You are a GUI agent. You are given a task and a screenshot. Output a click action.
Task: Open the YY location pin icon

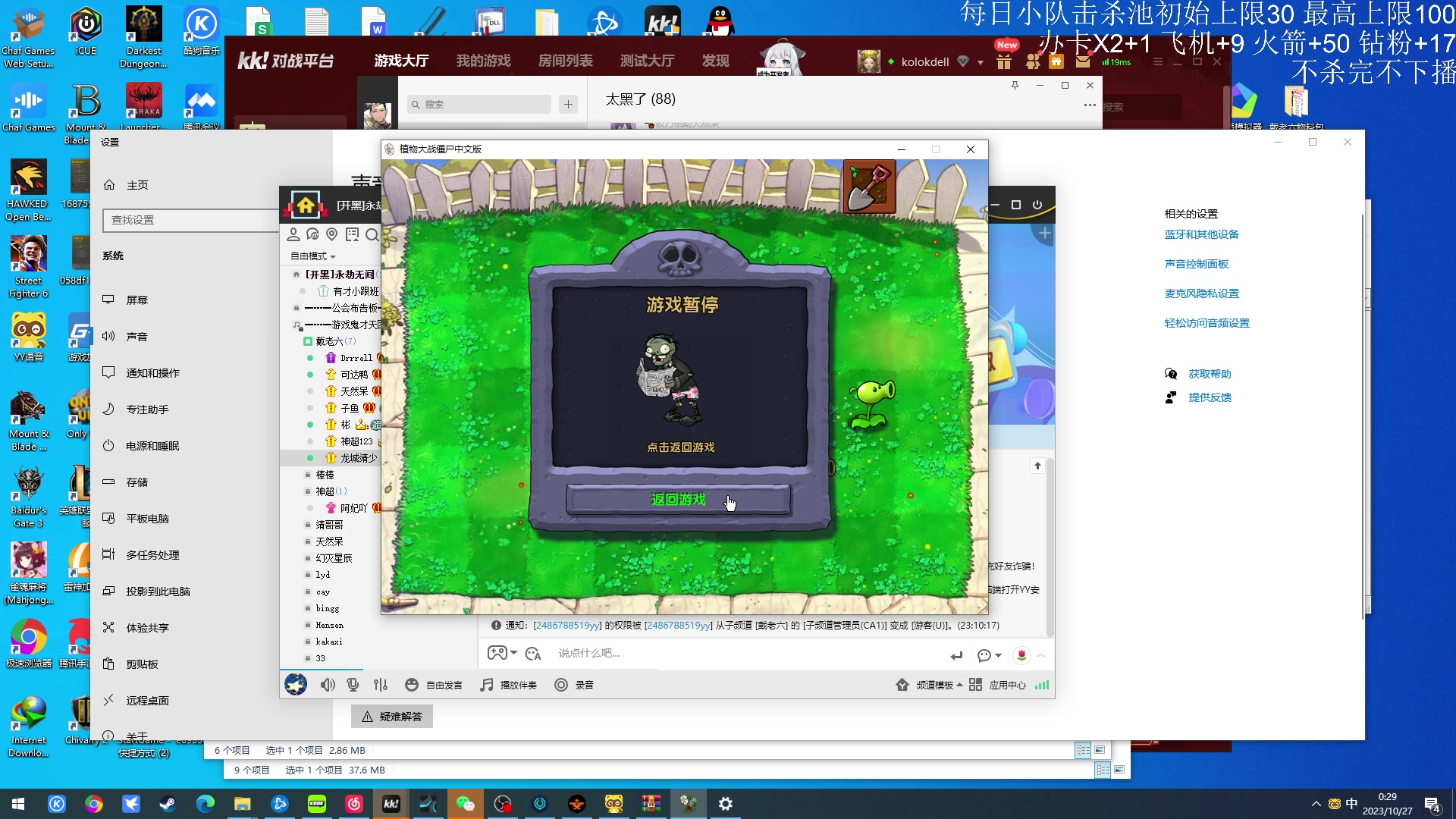coord(331,234)
